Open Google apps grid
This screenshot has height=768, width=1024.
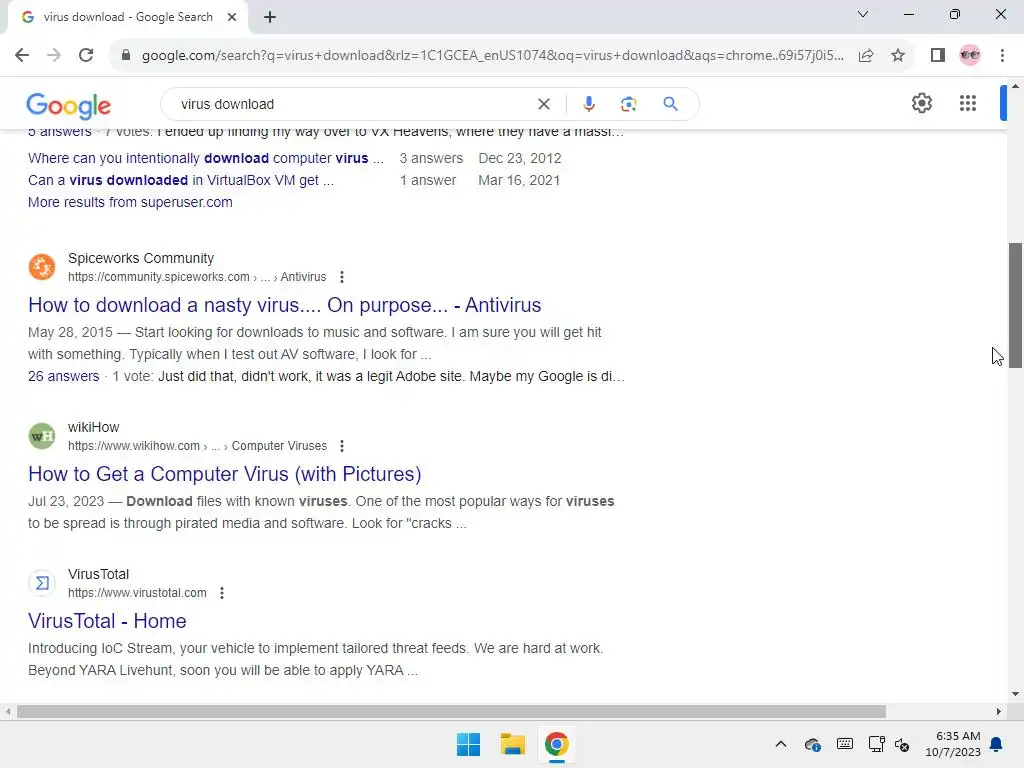pos(968,103)
